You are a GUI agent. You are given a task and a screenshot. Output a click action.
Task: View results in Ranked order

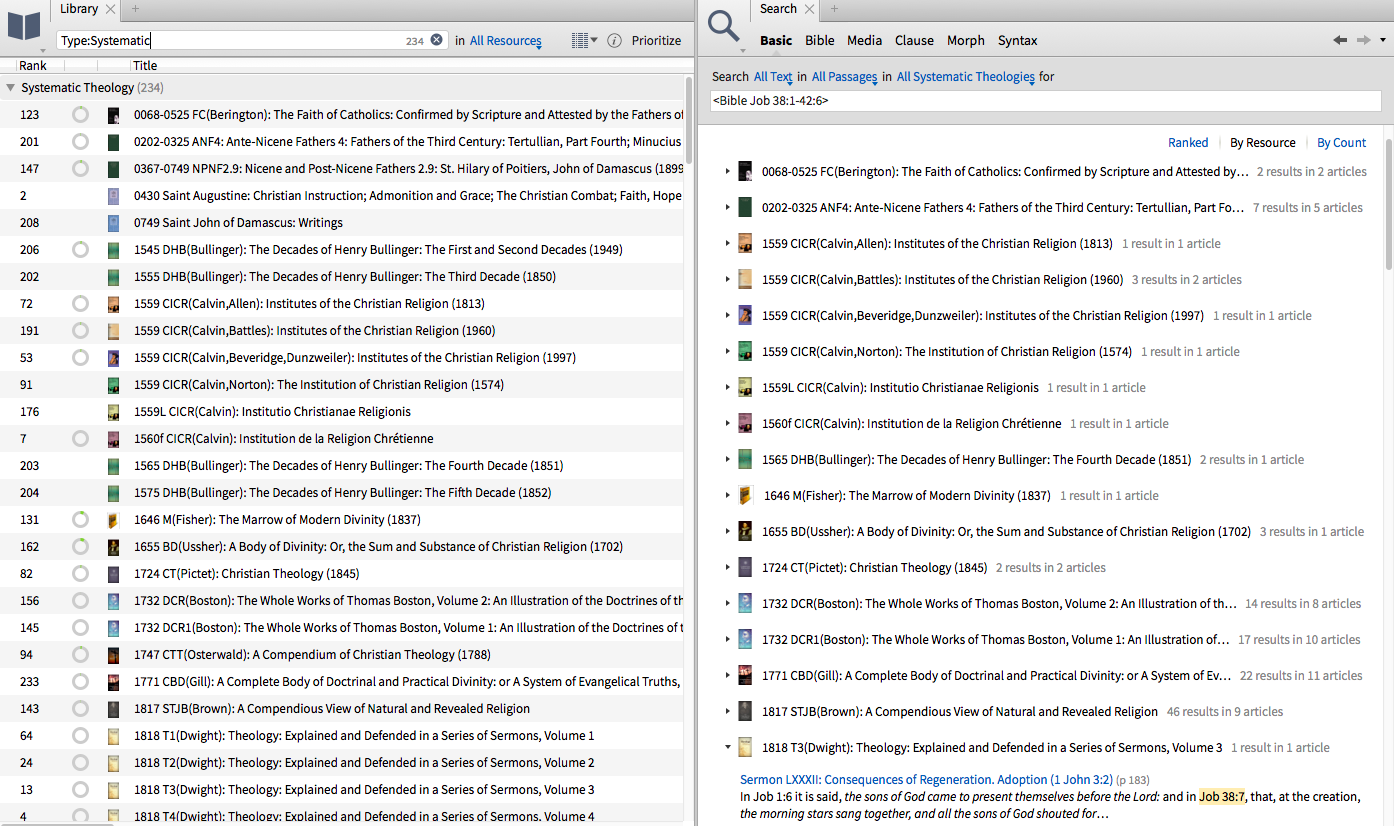pos(1188,143)
